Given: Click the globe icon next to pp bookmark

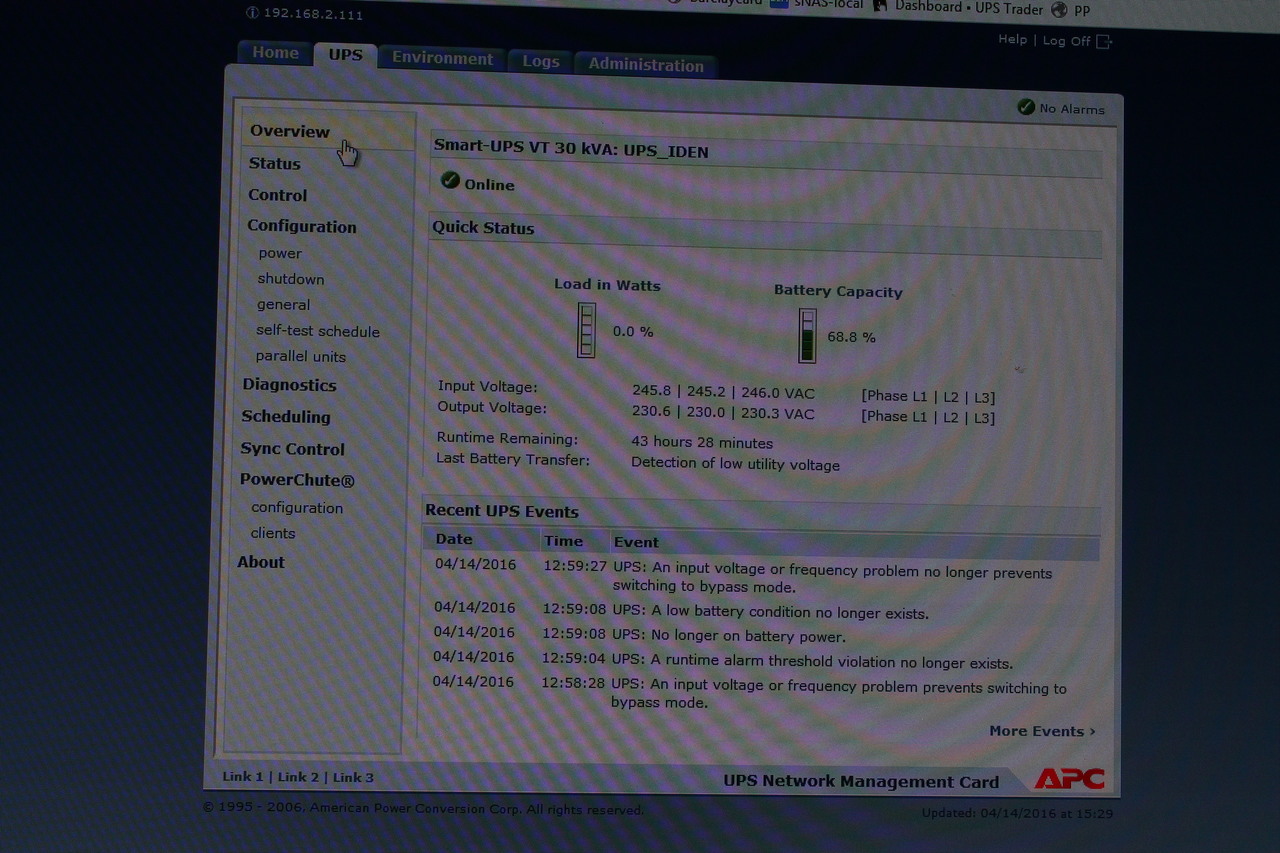Looking at the screenshot, I should coord(1059,9).
